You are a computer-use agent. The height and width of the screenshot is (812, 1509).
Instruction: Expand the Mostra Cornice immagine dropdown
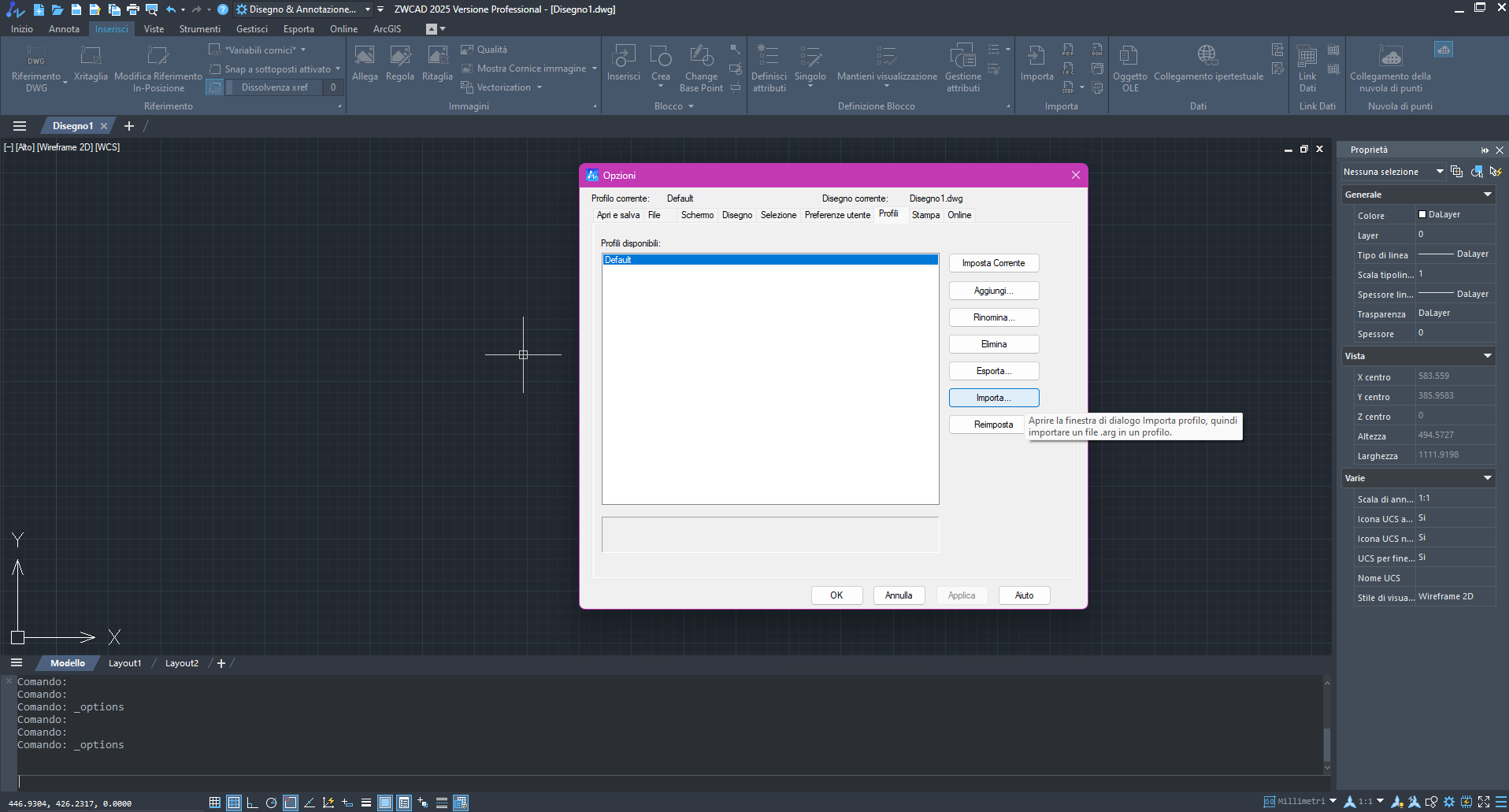click(x=595, y=69)
